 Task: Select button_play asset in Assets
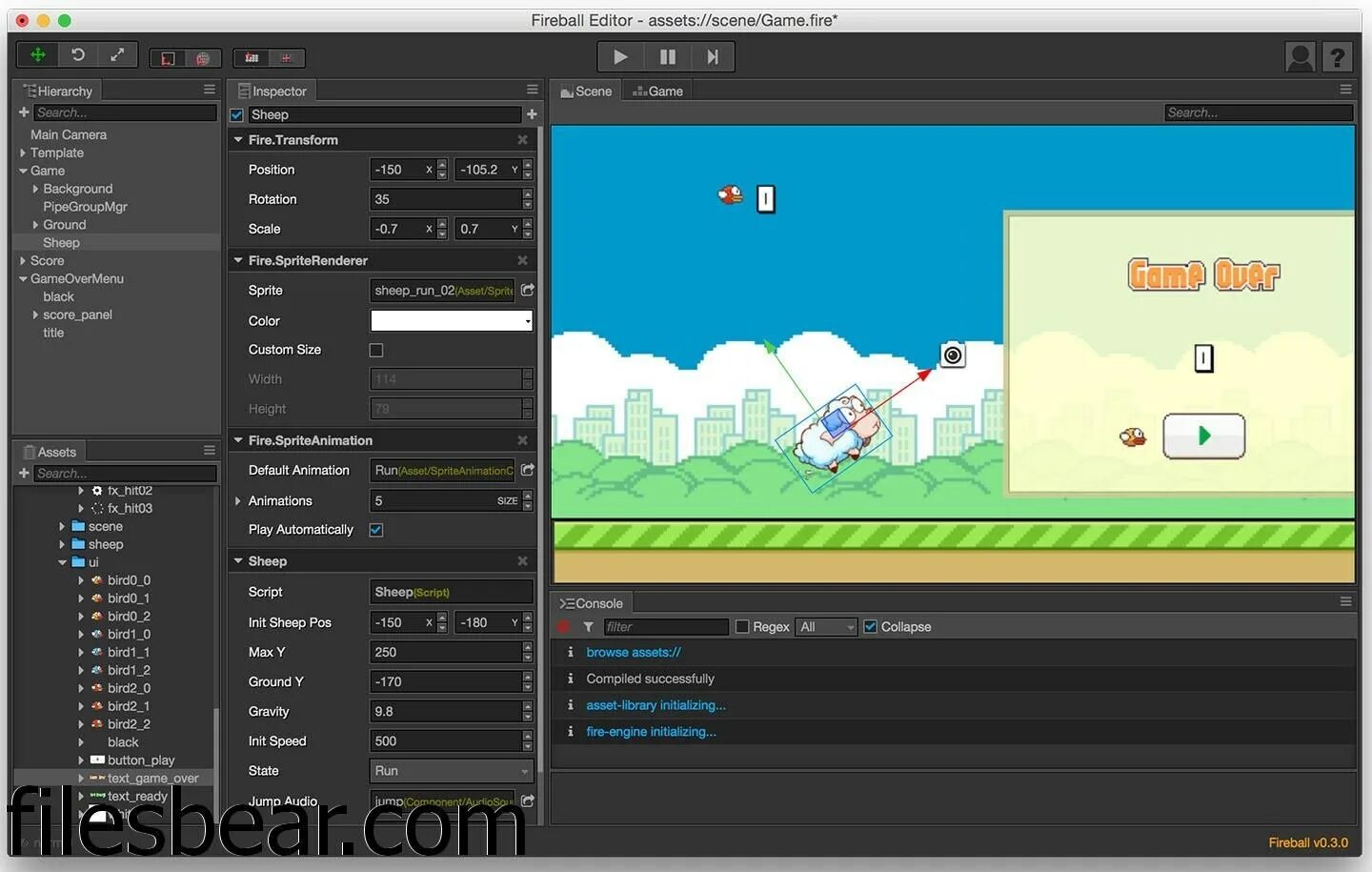pos(141,760)
